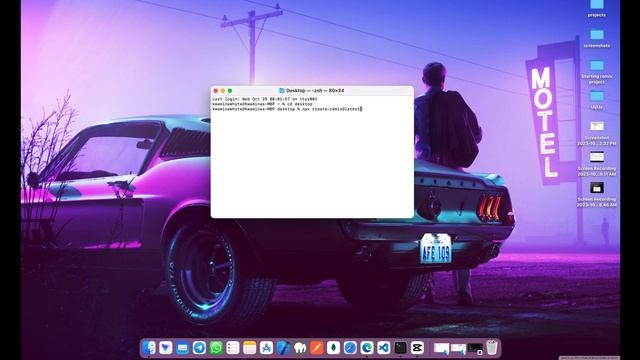Select the Screenshot 2:32 PM file
Image resolution: width=640 pixels, height=360 pixels.
point(596,133)
